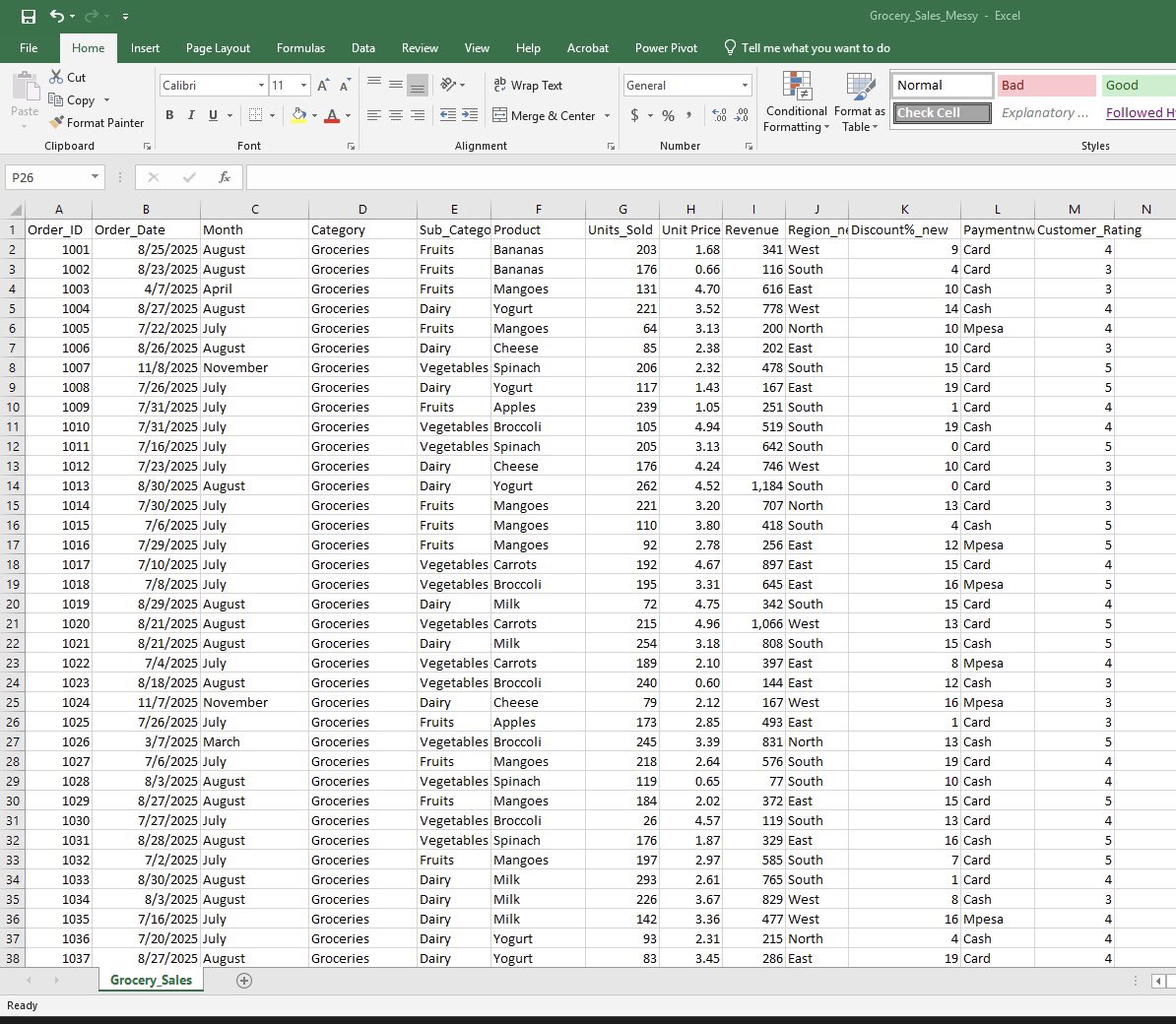This screenshot has height=1024, width=1176.
Task: Apply Explanatory text style
Action: [x=1046, y=113]
